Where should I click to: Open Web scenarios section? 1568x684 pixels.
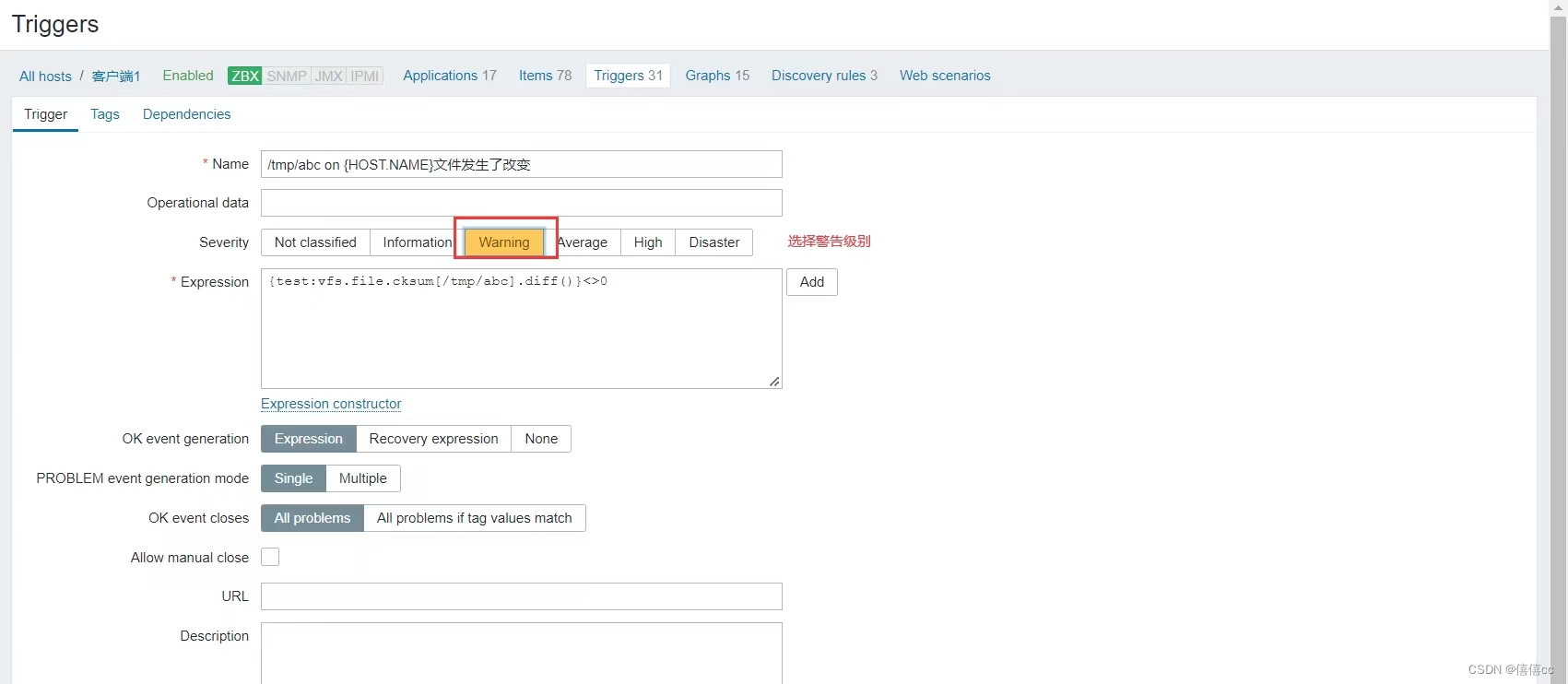pyautogui.click(x=945, y=76)
